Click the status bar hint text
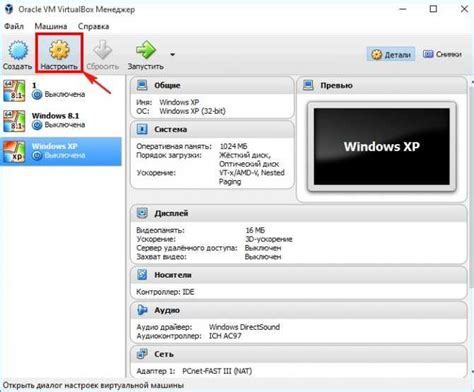Screen dimensions: 474x392 pos(93,386)
